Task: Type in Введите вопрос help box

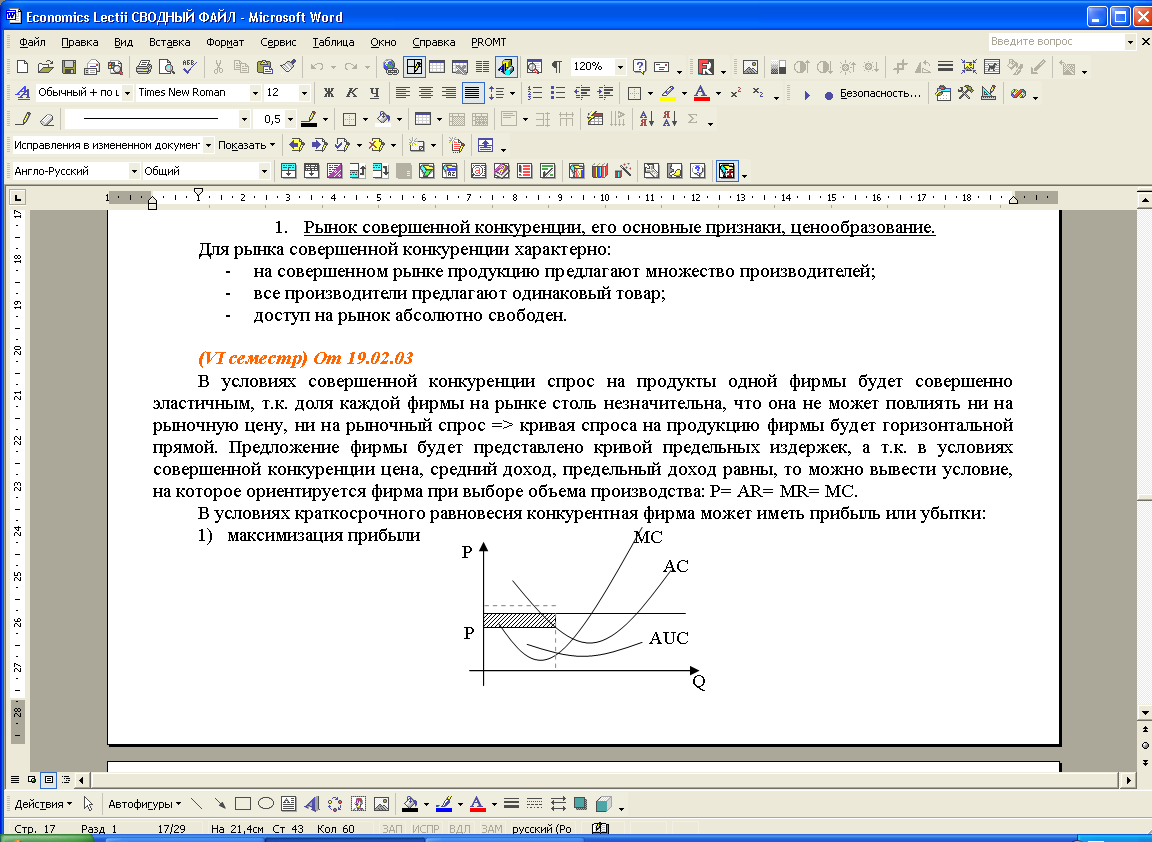Action: [1056, 42]
